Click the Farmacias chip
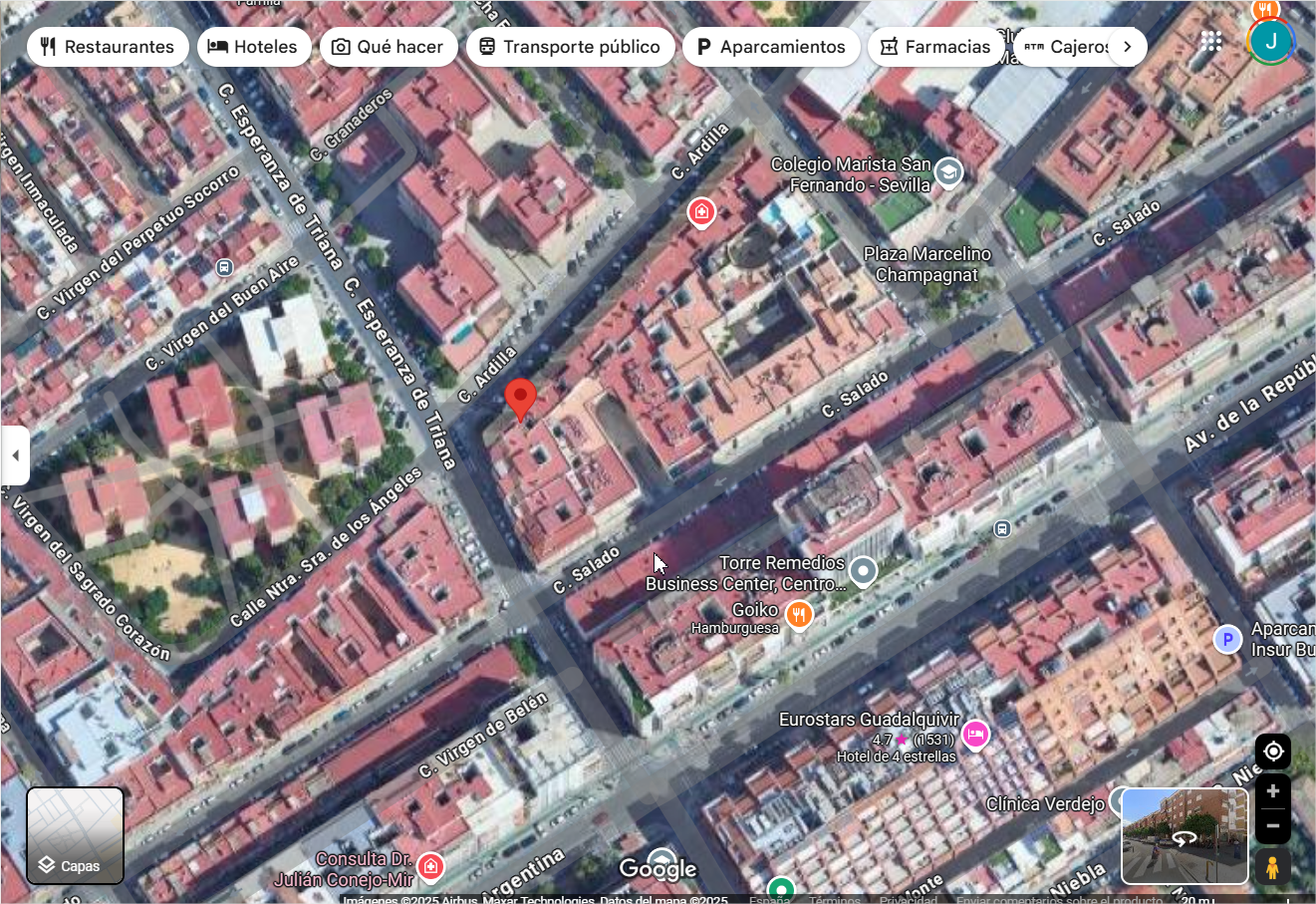Viewport: 1316px width, 904px height. [935, 47]
